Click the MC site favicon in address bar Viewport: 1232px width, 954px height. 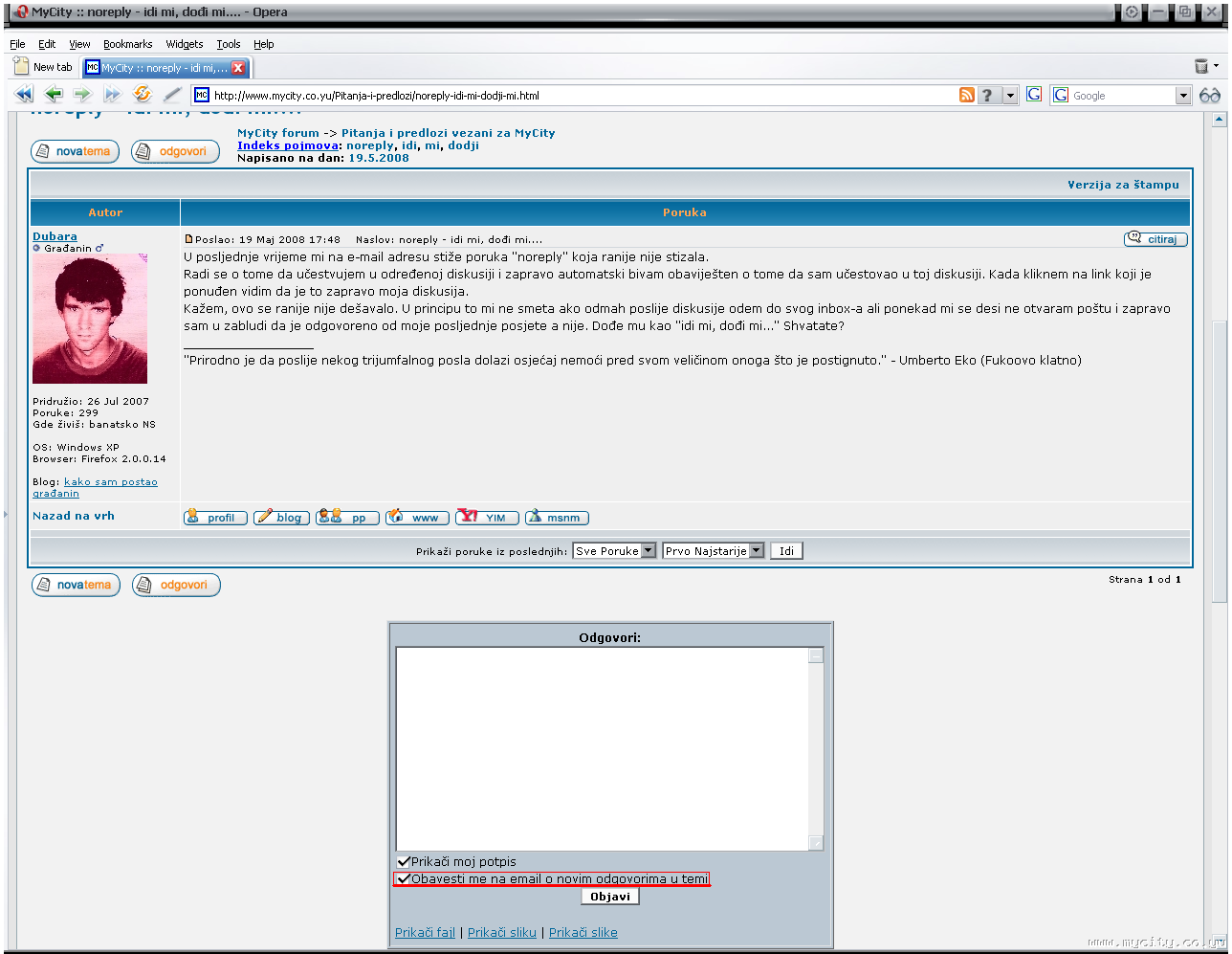pyautogui.click(x=201, y=95)
